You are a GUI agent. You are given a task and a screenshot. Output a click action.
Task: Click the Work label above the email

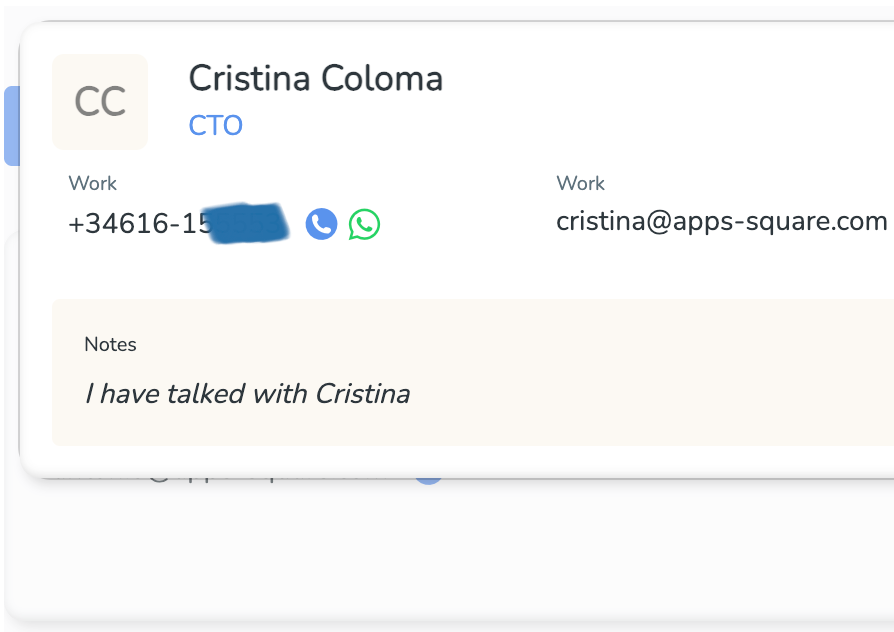(x=580, y=184)
